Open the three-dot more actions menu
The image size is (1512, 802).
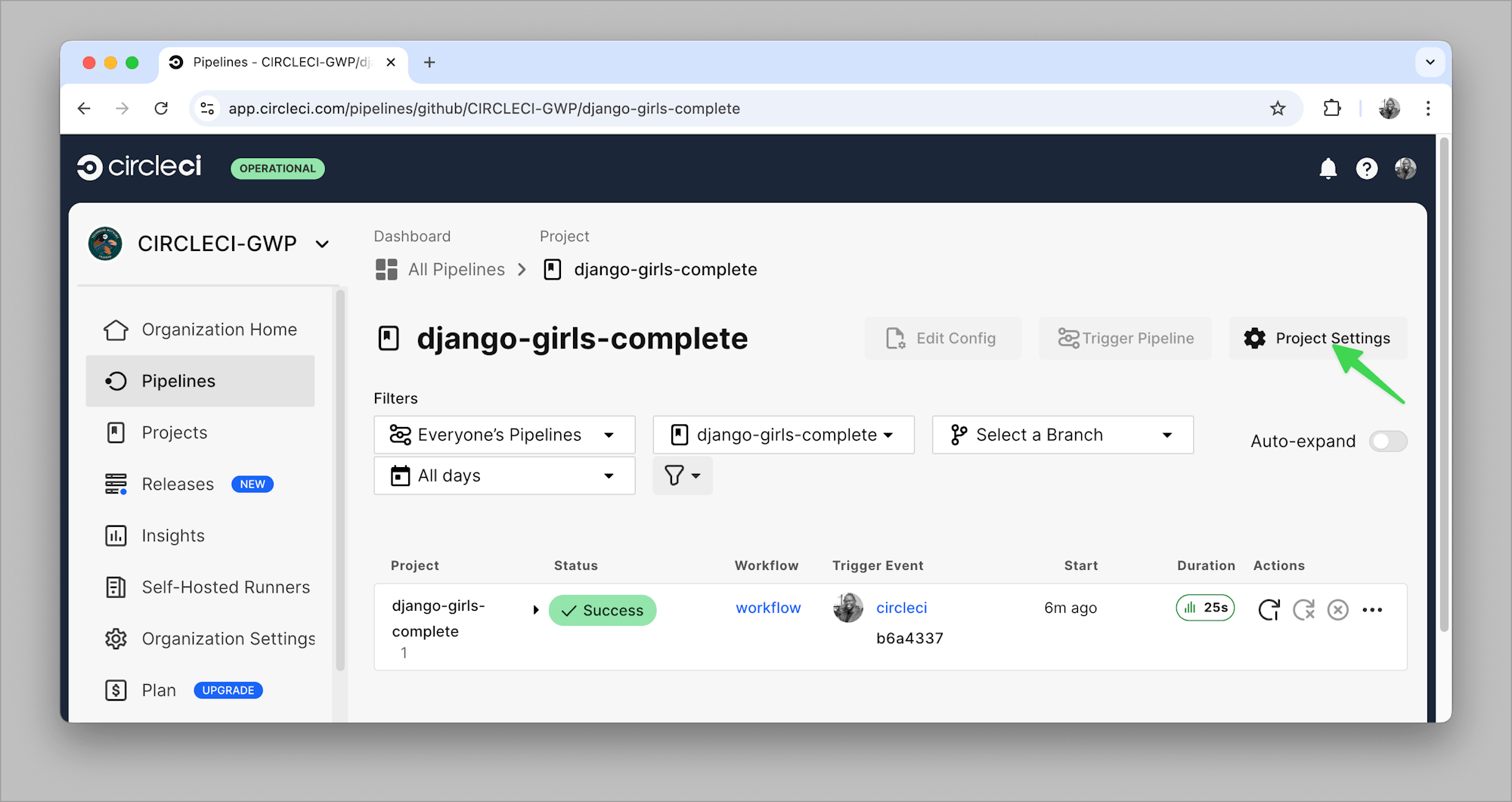(1372, 609)
